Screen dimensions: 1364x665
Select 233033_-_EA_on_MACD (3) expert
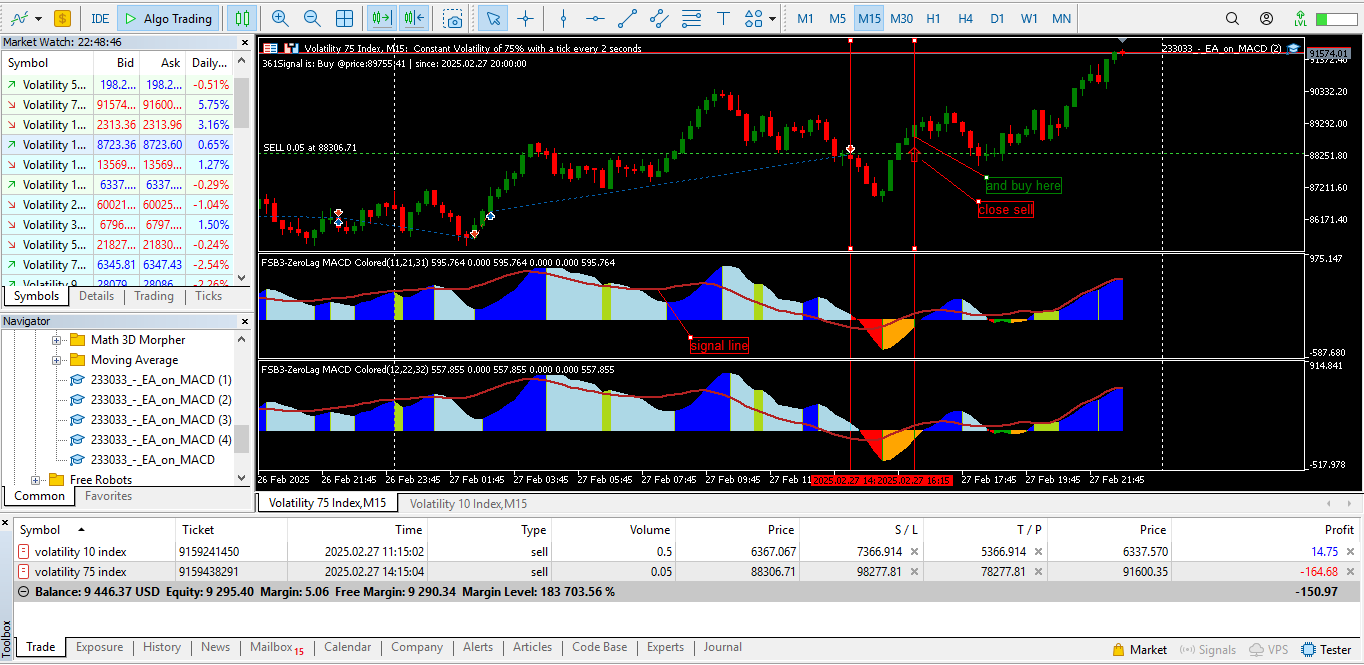160,420
